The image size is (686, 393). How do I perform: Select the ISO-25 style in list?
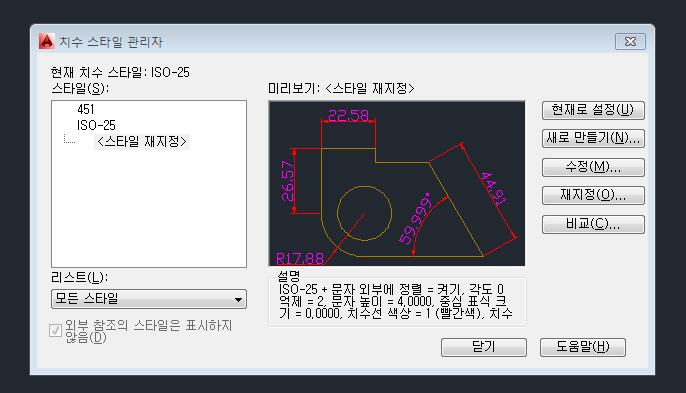tap(96, 126)
